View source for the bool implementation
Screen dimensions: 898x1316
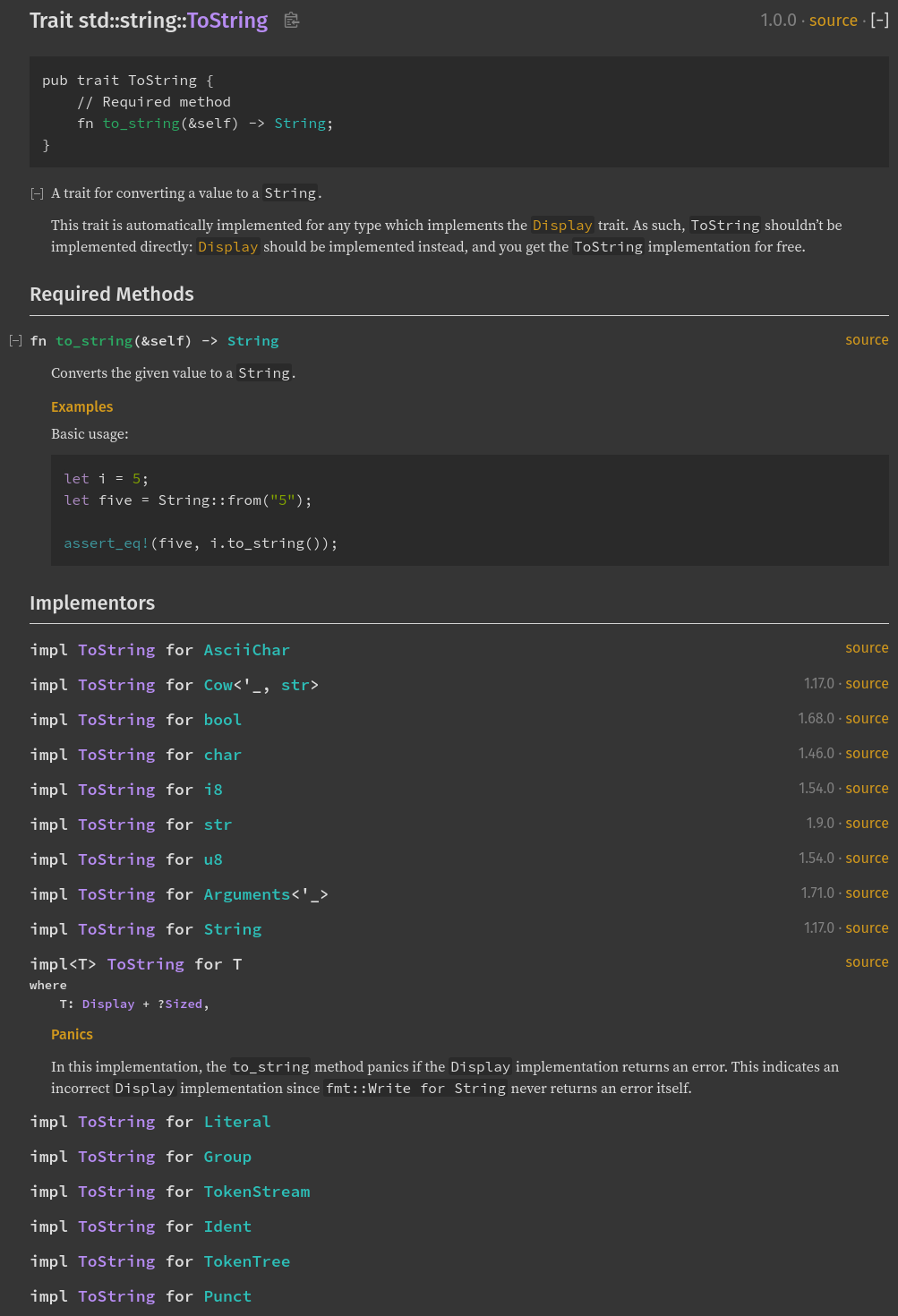[867, 719]
